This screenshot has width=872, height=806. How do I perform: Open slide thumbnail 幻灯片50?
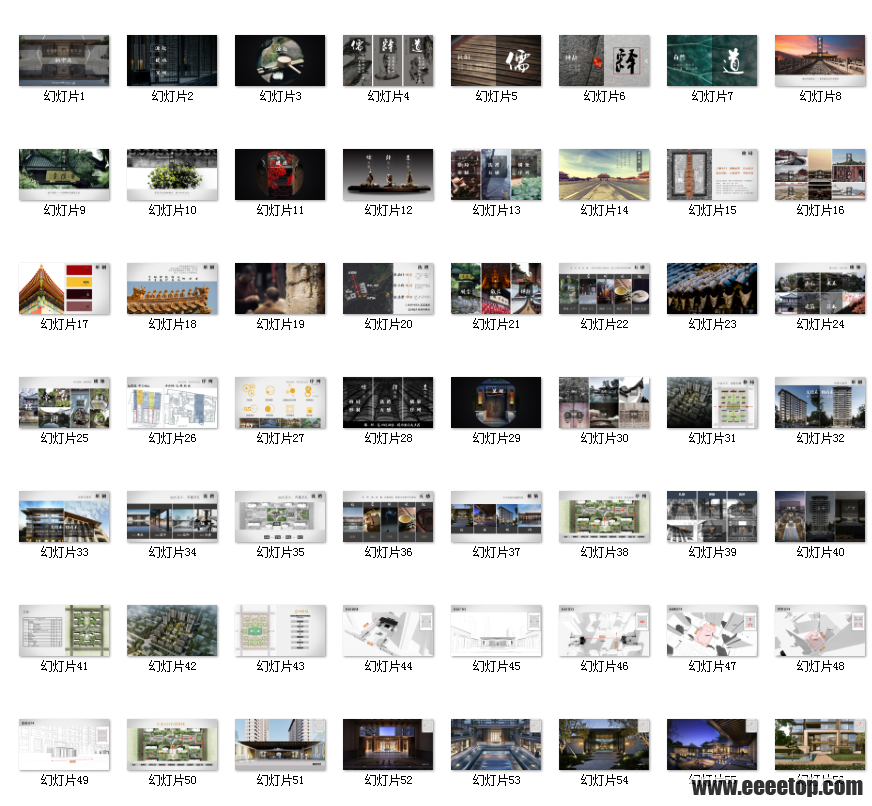172,745
